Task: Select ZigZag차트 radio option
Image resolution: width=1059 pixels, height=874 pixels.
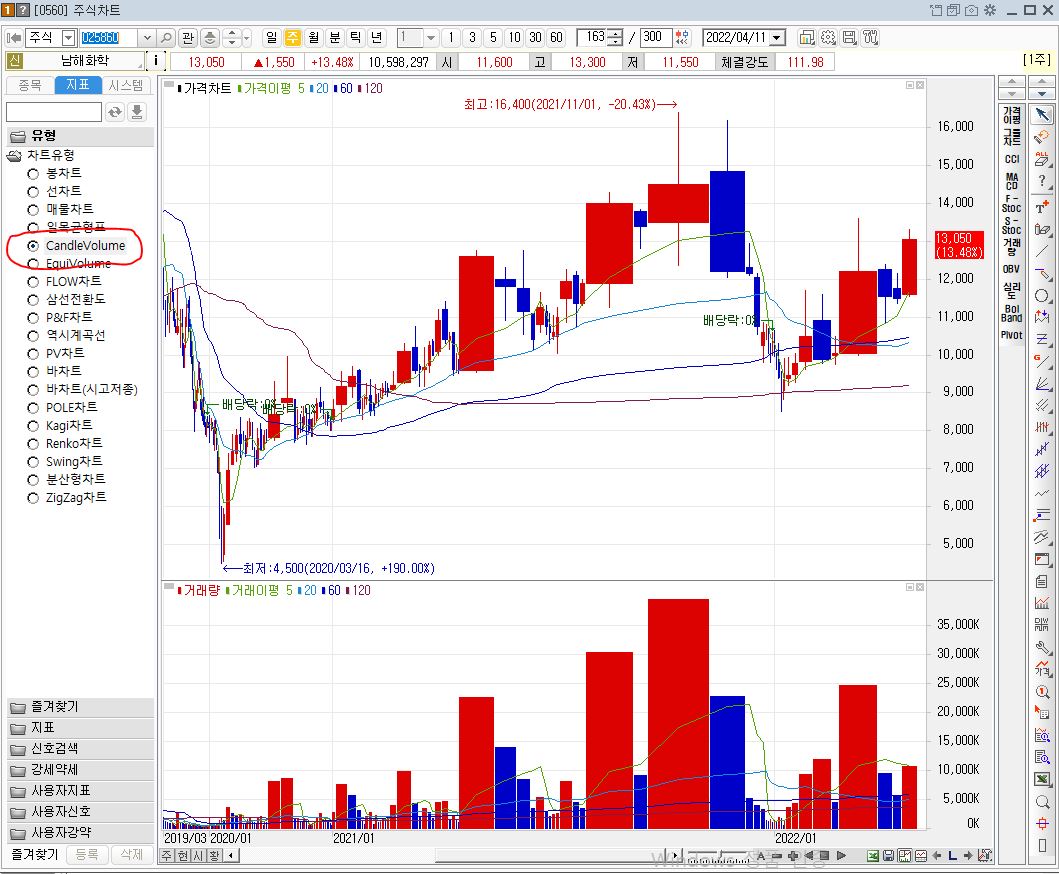Action: (x=33, y=498)
